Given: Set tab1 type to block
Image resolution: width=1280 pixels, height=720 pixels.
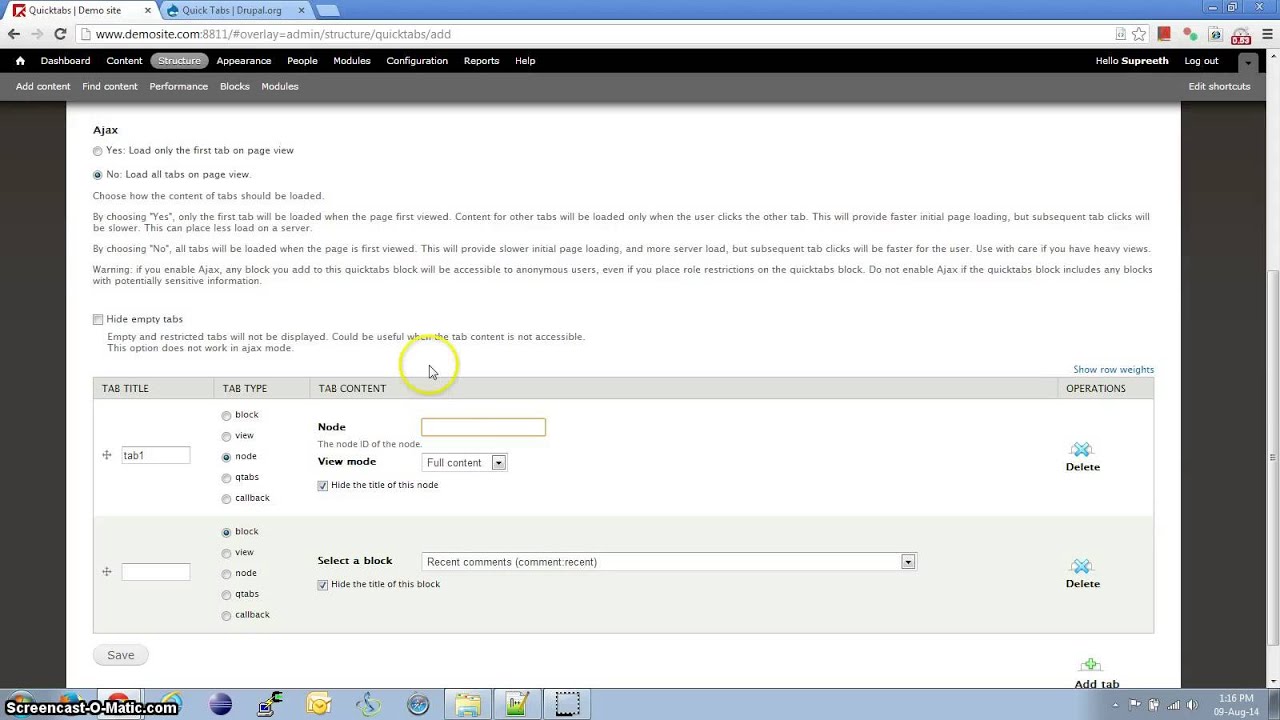Looking at the screenshot, I should (227, 416).
